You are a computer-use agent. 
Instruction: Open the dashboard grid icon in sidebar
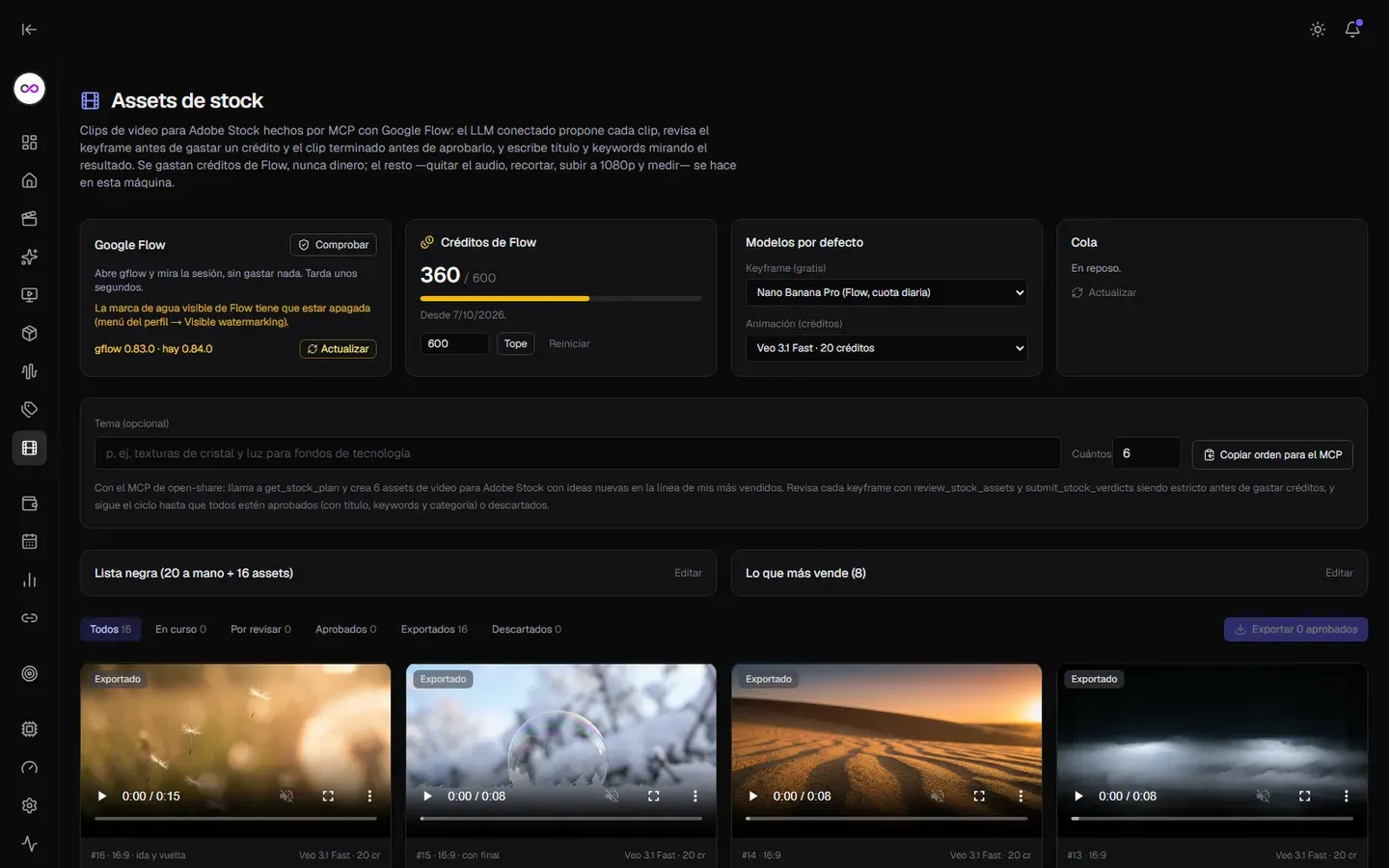click(x=30, y=143)
